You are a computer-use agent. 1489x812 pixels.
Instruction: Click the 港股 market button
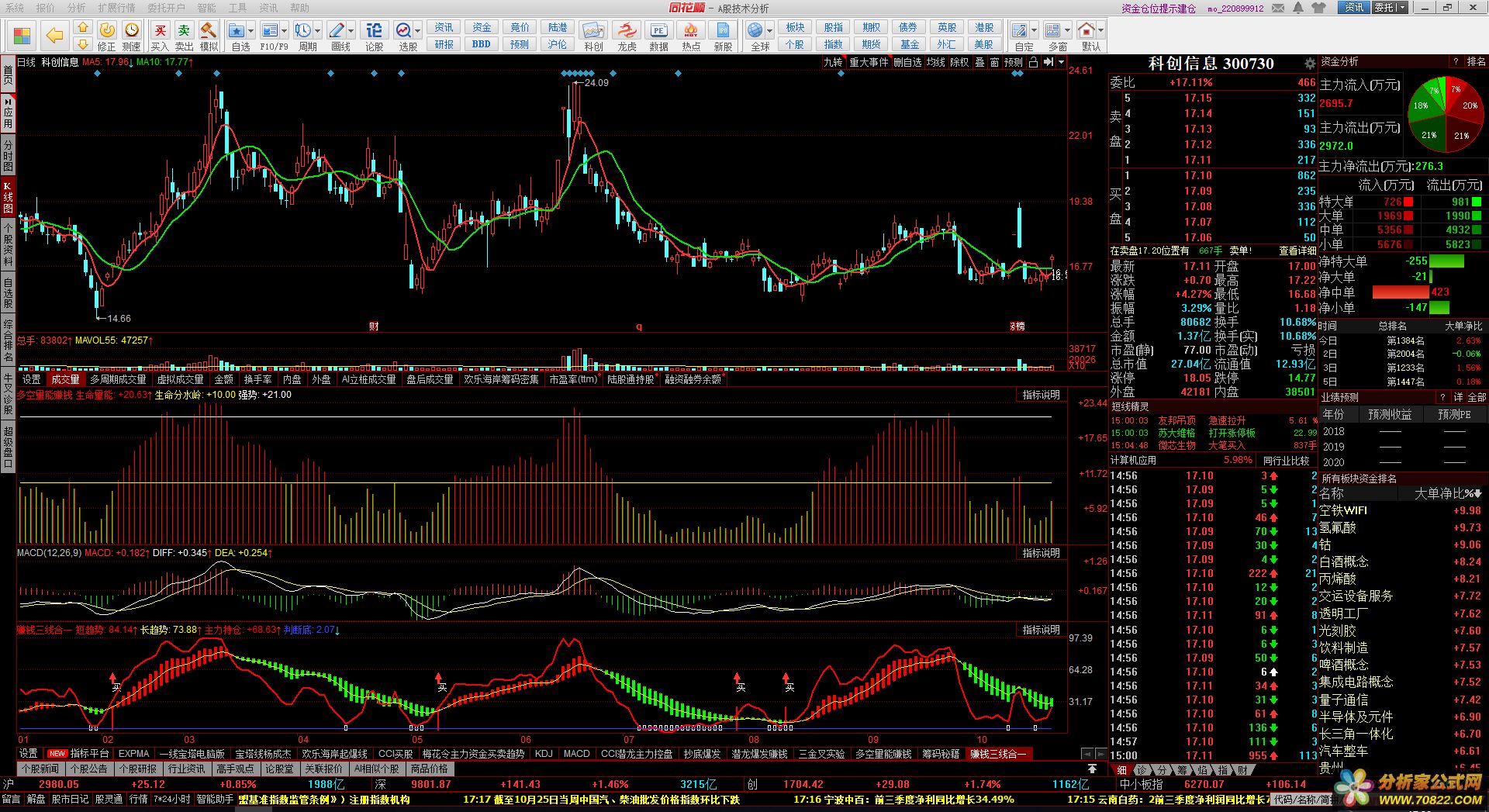[x=983, y=27]
